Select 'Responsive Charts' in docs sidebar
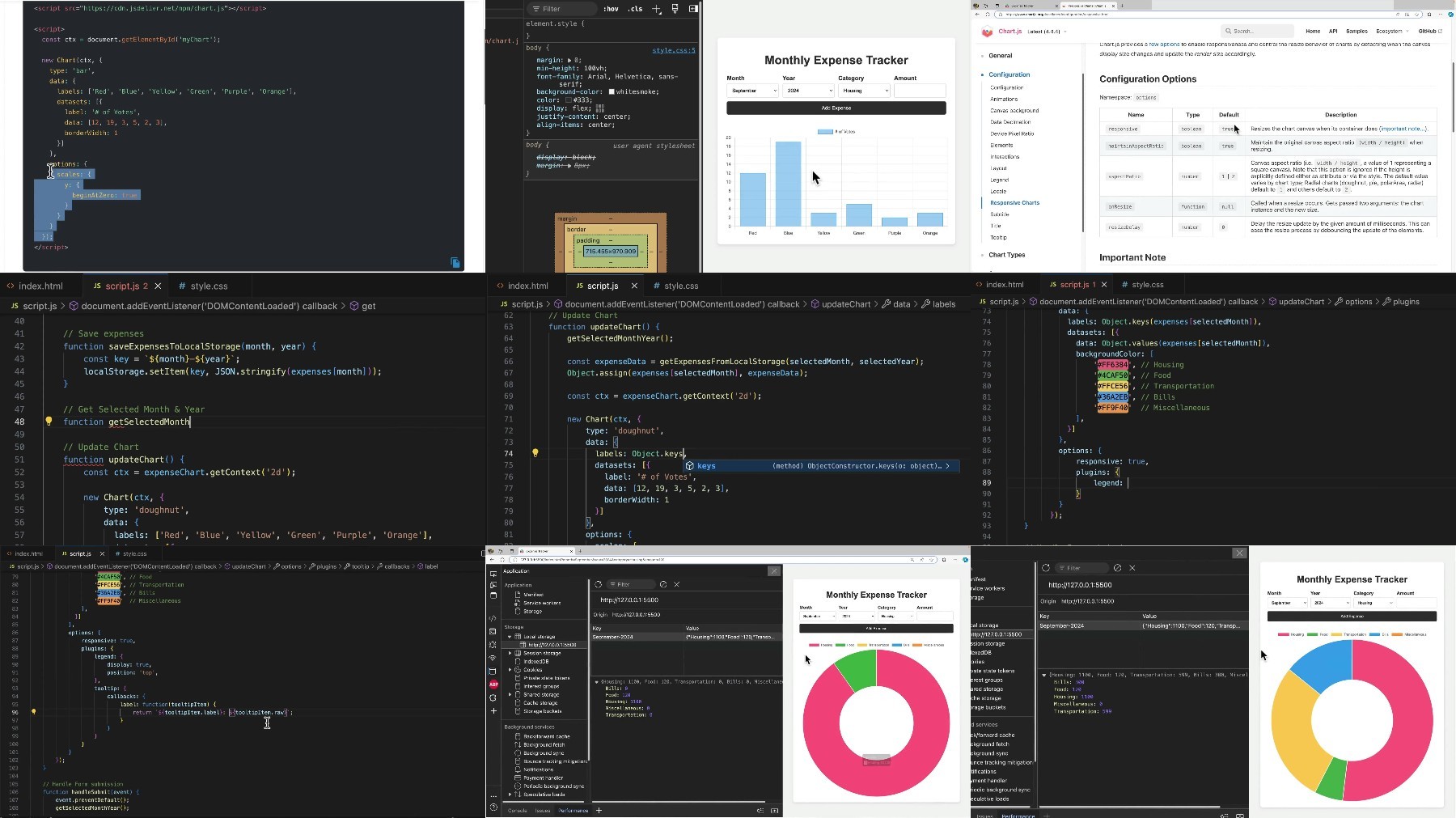This screenshot has height=818, width=1456. click(1014, 203)
